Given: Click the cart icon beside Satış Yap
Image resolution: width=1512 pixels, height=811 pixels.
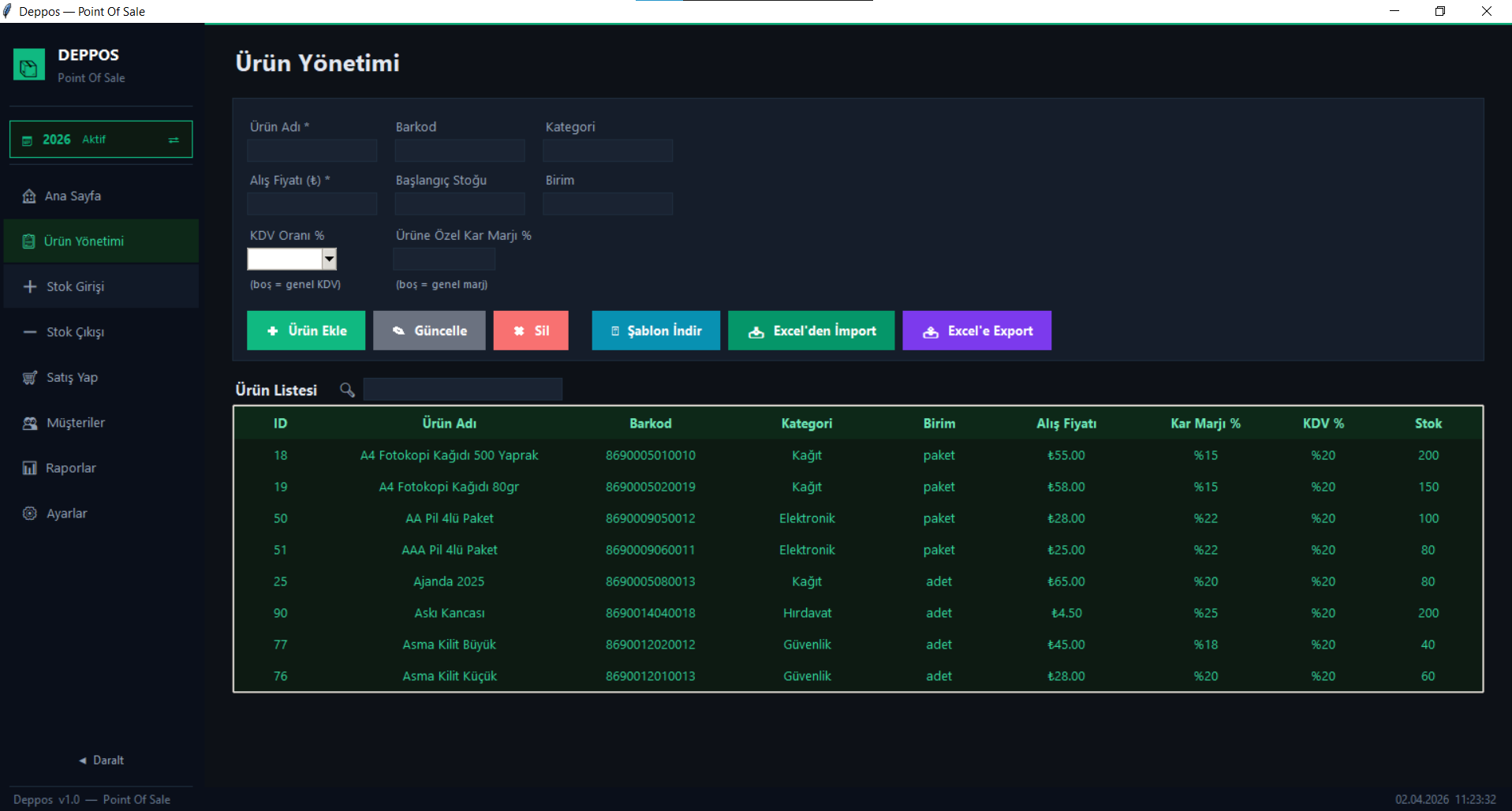Looking at the screenshot, I should click(30, 378).
